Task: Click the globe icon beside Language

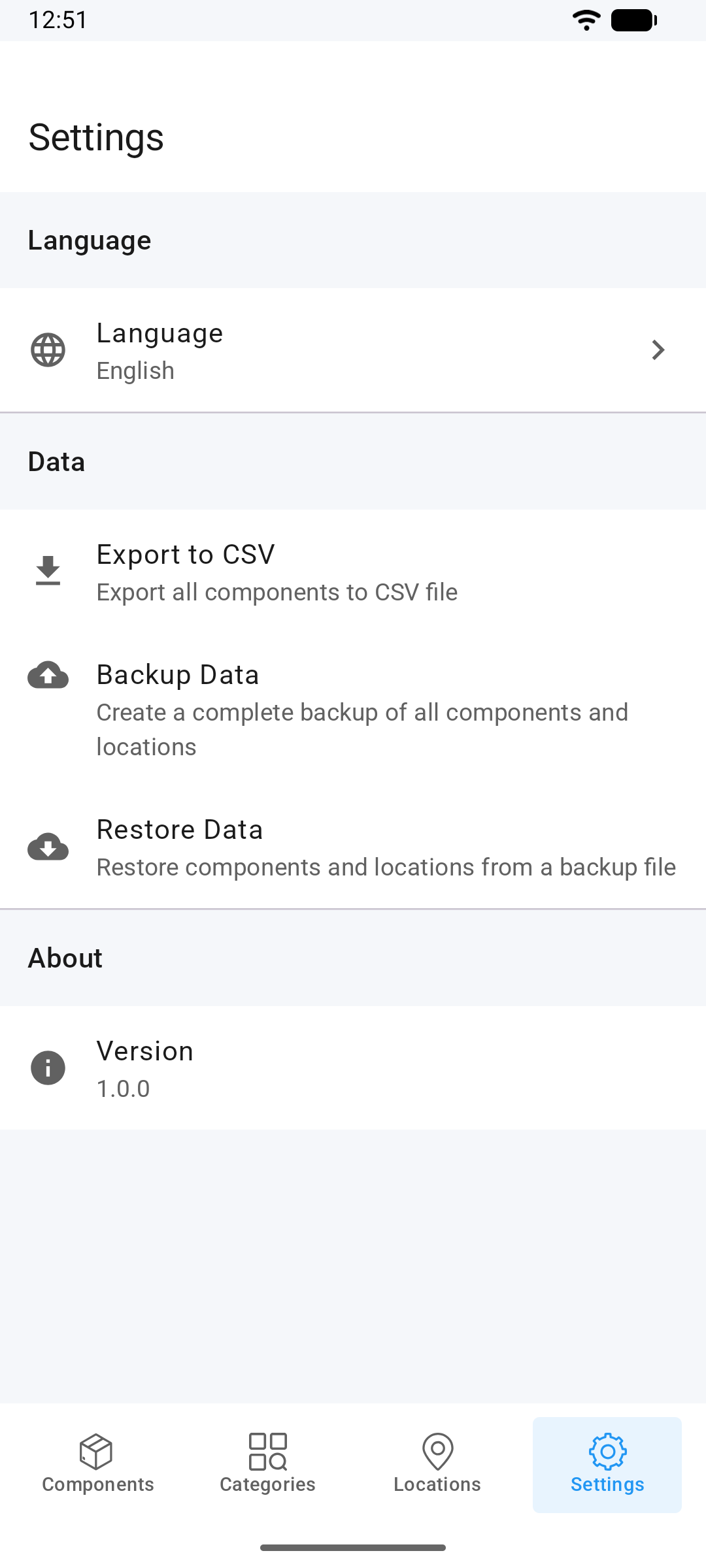Action: coord(48,350)
